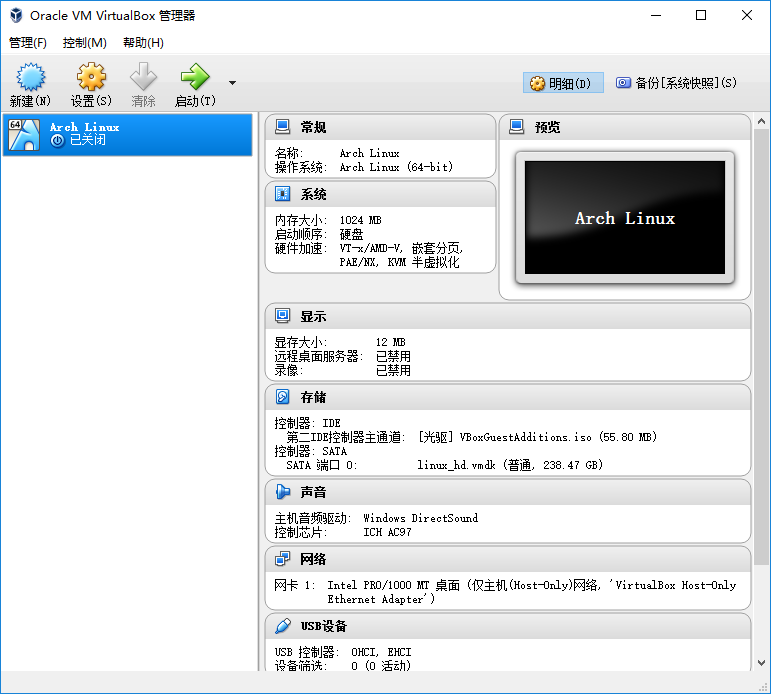Image resolution: width=771 pixels, height=694 pixels.
Task: Open the 控制(M) menu
Action: (x=85, y=43)
